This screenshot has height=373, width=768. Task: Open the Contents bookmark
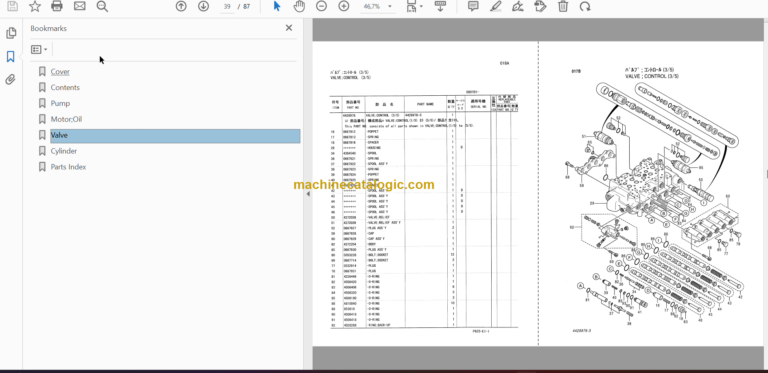click(x=65, y=88)
